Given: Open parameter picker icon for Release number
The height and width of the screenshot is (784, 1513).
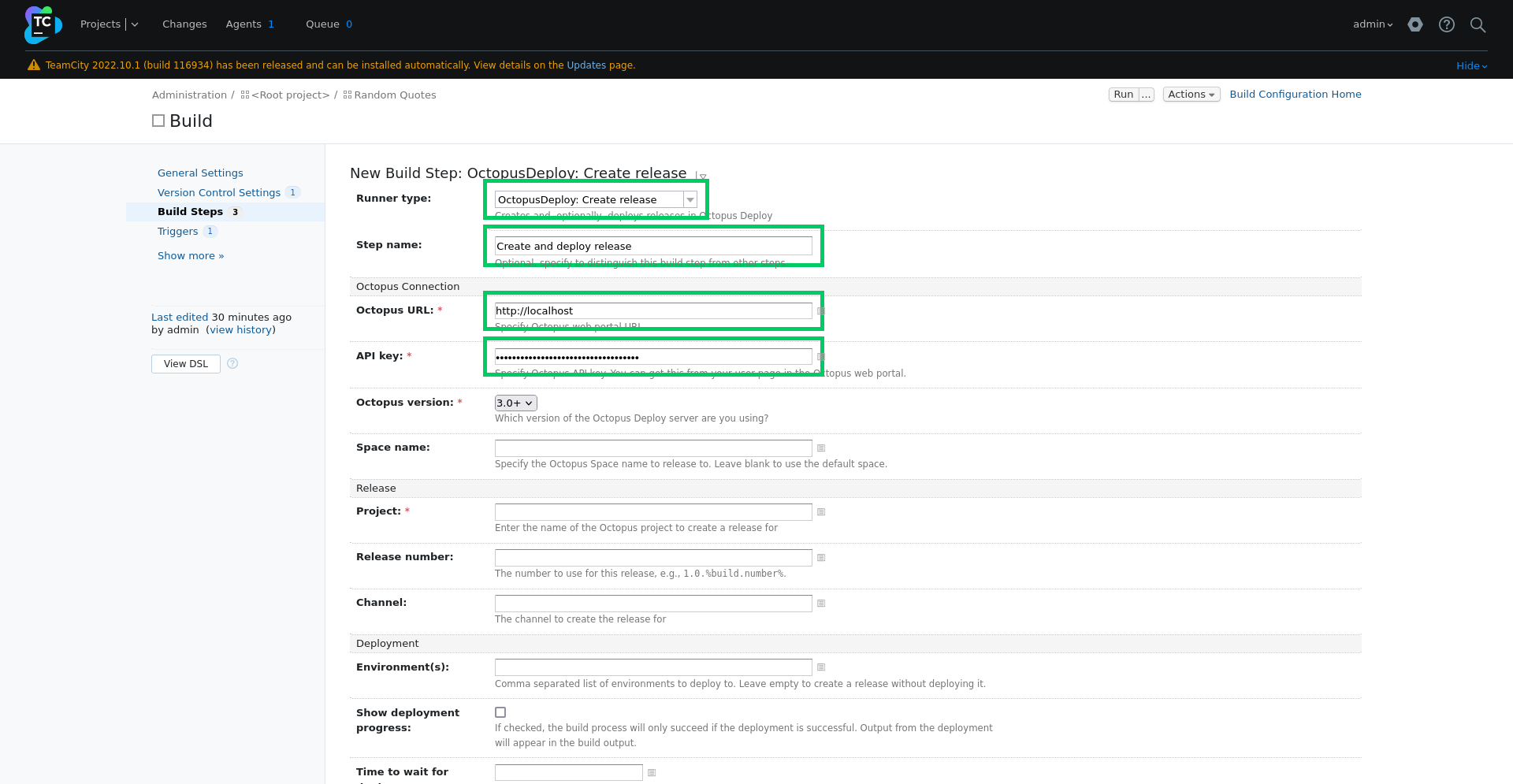Looking at the screenshot, I should point(821,558).
